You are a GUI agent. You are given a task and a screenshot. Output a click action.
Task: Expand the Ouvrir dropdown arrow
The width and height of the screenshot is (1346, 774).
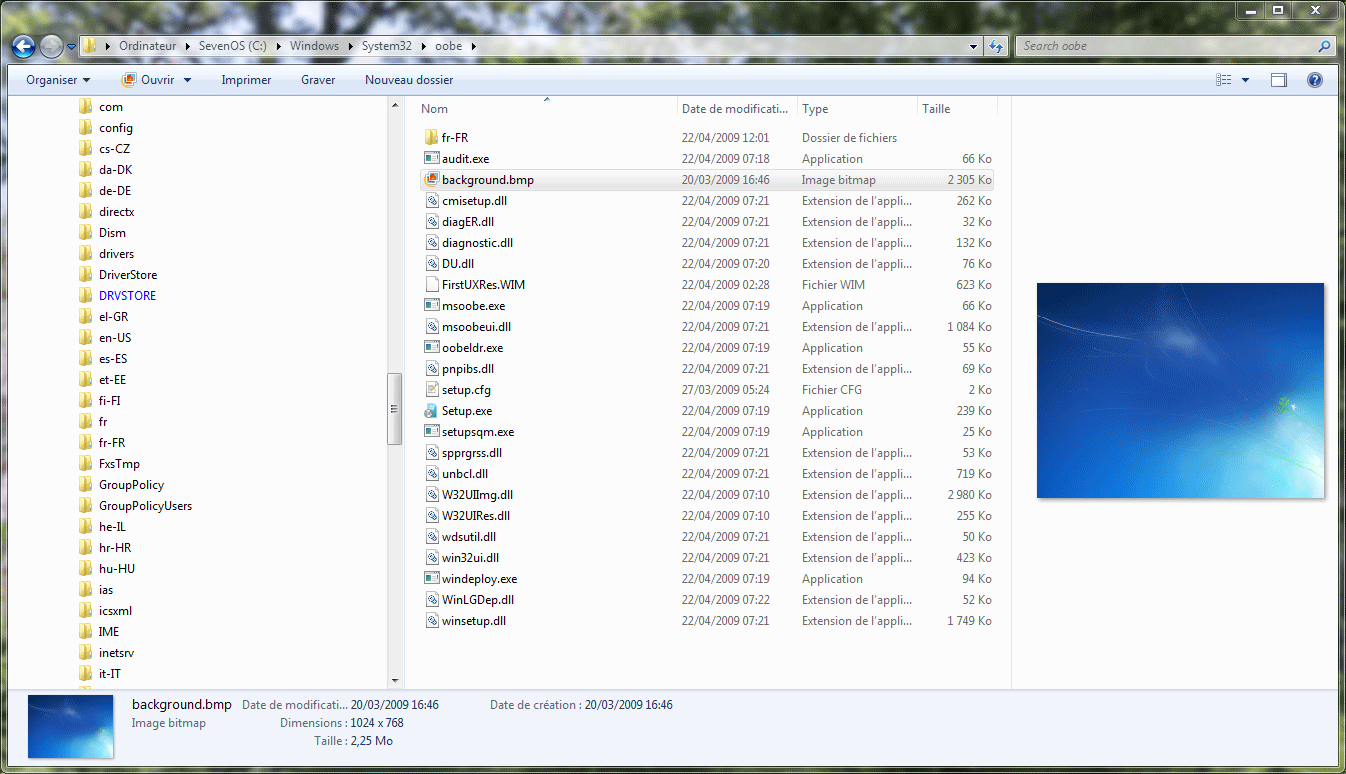tap(187, 80)
